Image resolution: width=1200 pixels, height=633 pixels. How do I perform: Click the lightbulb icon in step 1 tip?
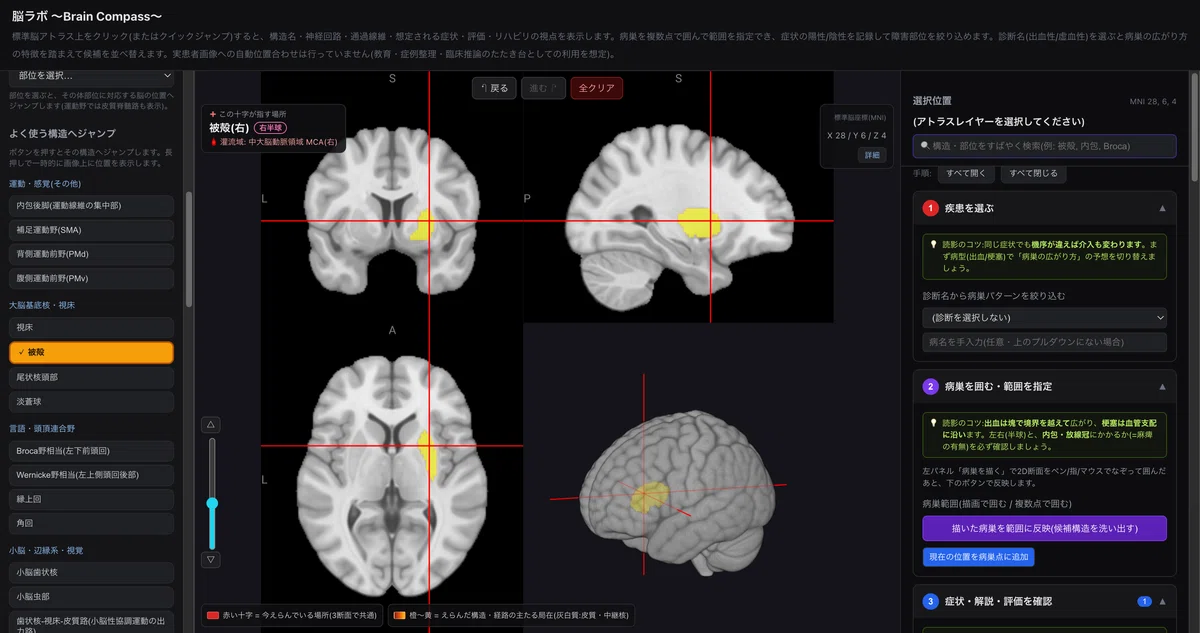click(x=936, y=243)
